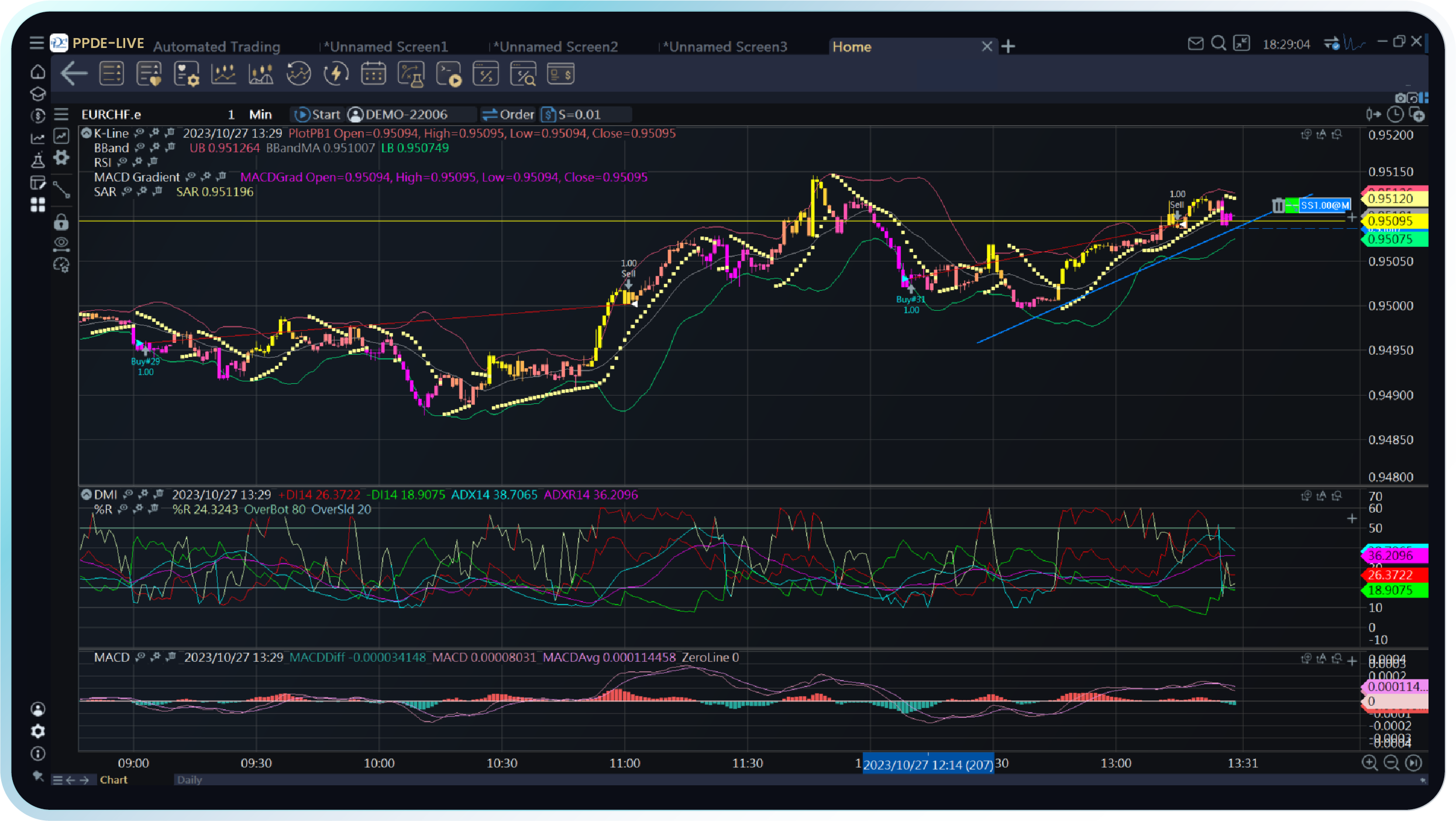Toggle BBand indicator visibility eye
Image resolution: width=1456 pixels, height=821 pixels.
[140, 147]
